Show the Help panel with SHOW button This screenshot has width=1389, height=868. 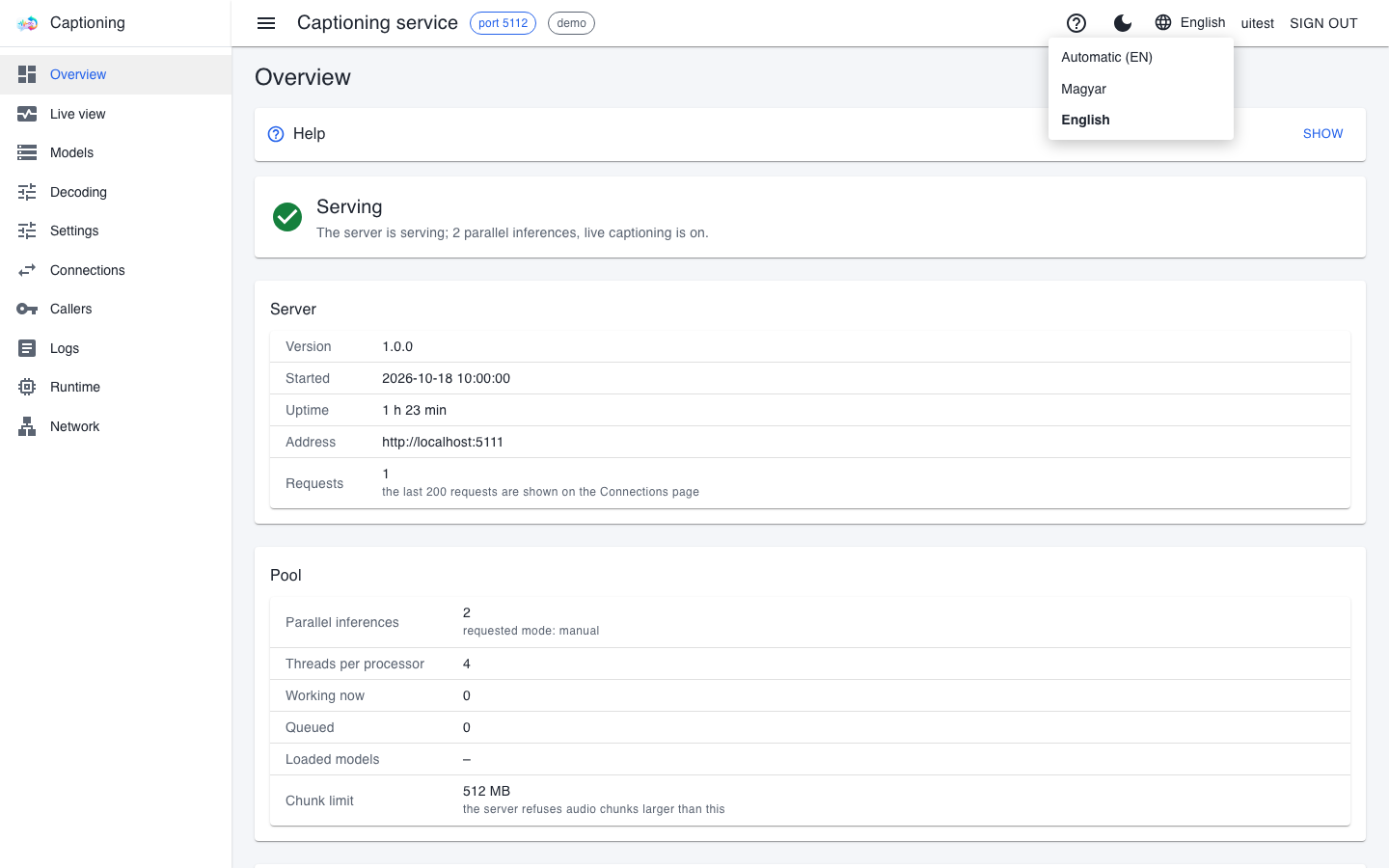pos(1322,134)
